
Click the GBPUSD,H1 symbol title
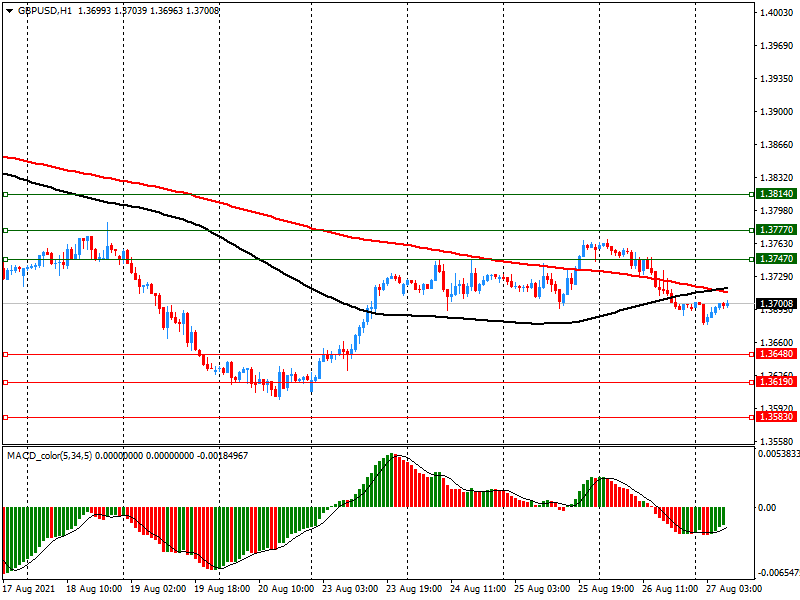45,11
